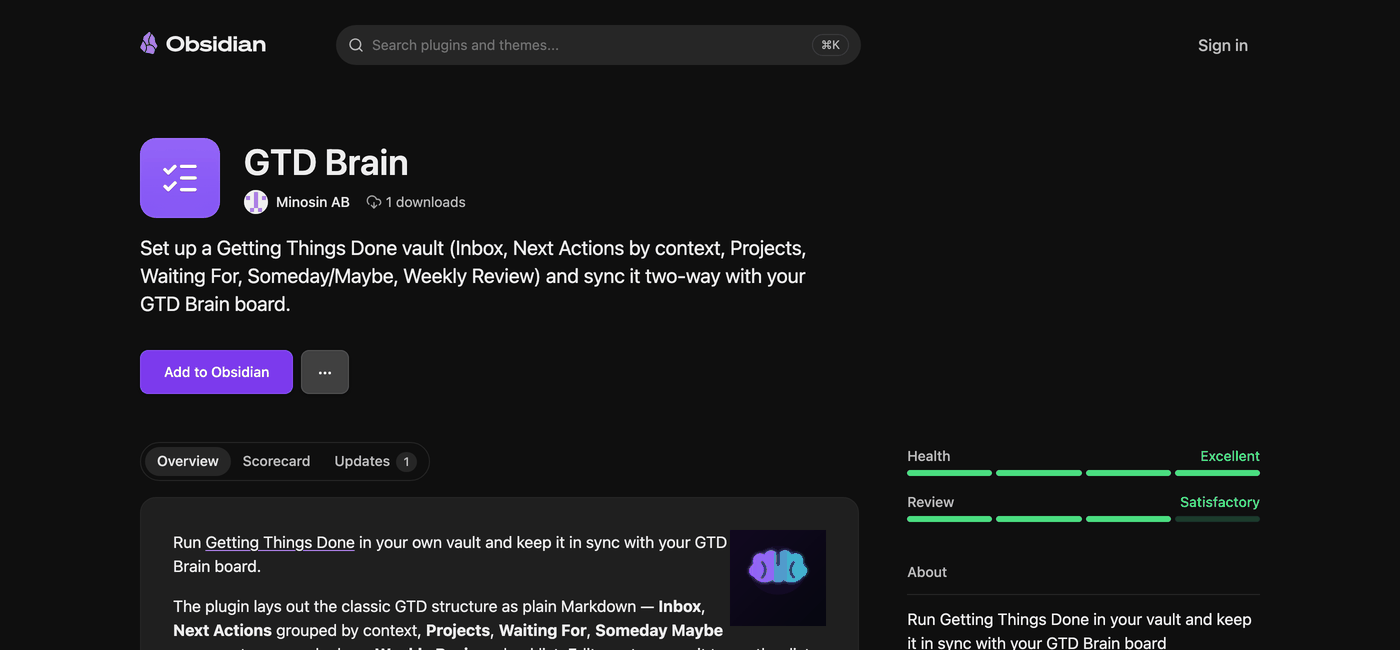Screen dimensions: 1400x650
Task: Click the Satisfactory review label
Action: tap(1220, 502)
